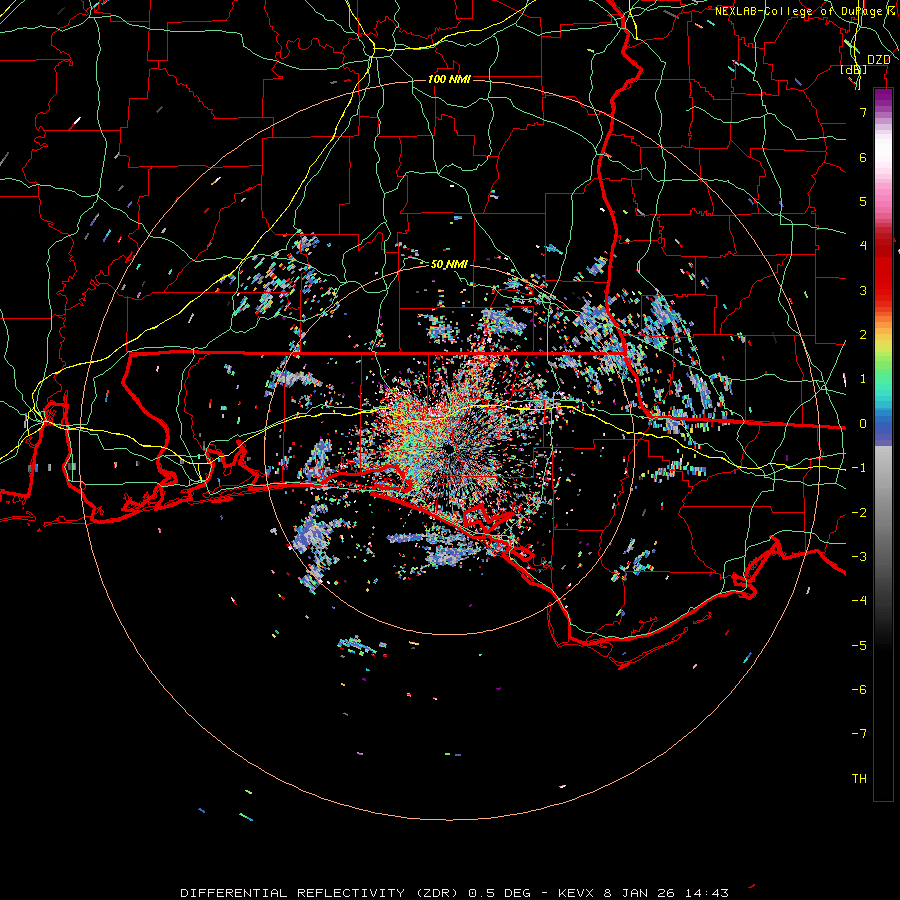Click the "14:43" timestamp in the caption

pyautogui.click(x=707, y=893)
